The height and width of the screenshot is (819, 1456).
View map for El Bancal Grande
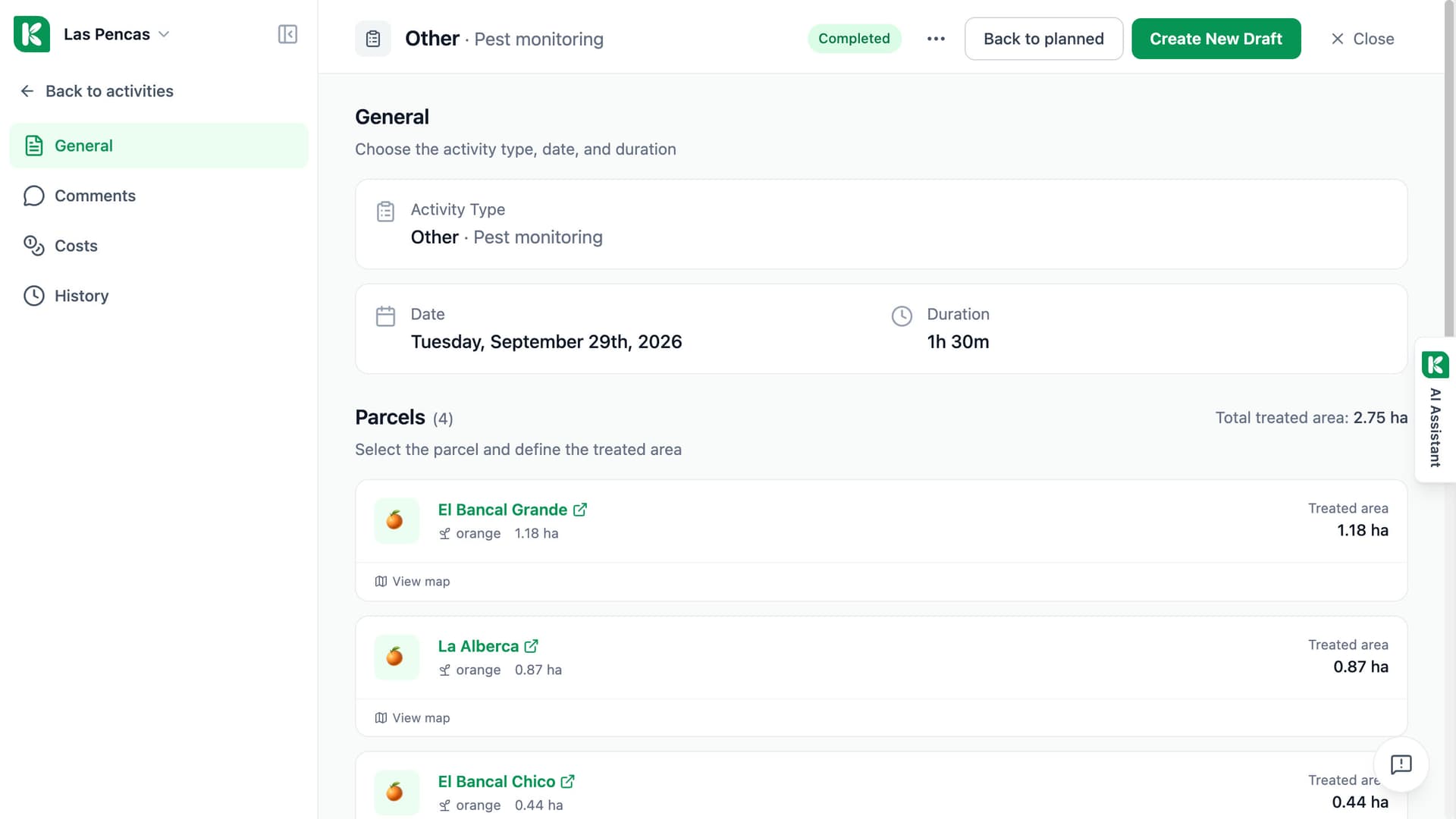click(413, 582)
